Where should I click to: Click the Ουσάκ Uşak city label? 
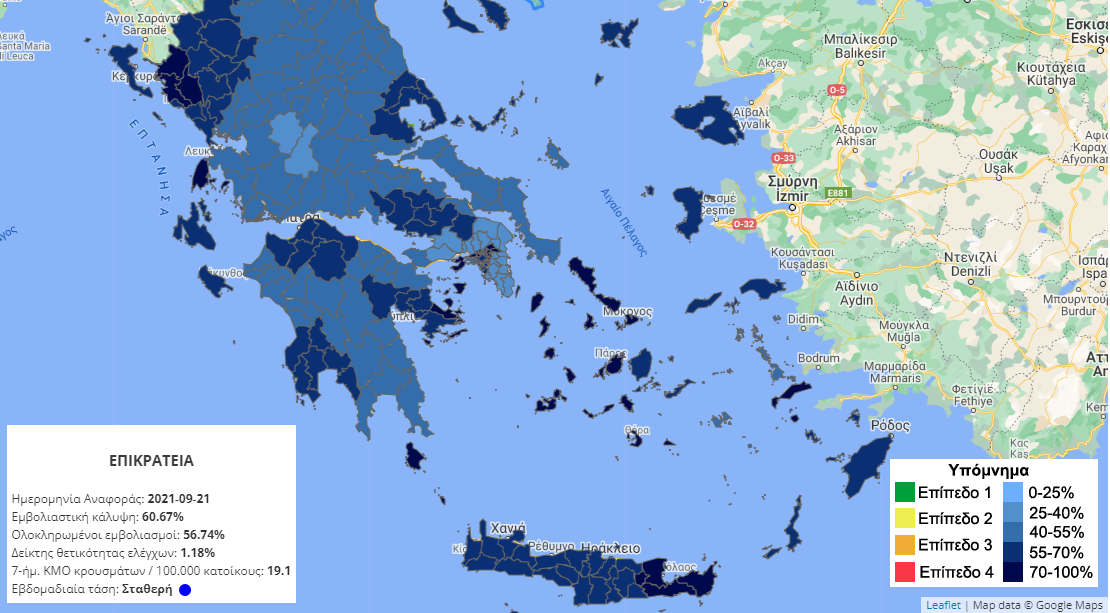click(x=999, y=161)
